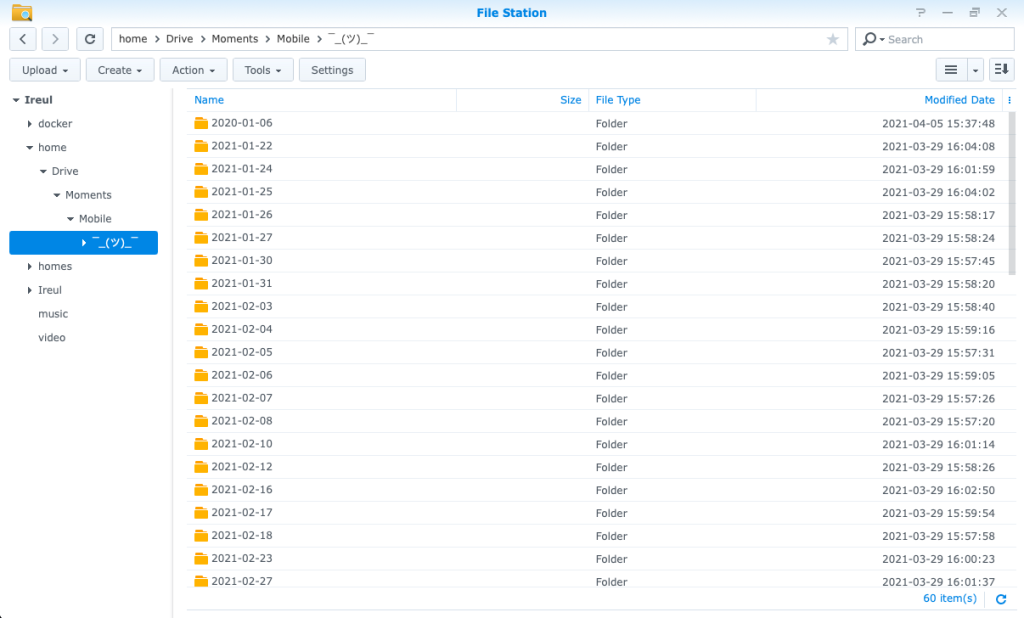The height and width of the screenshot is (618, 1024).
Task: Expand the docker folder in tree
Action: pos(29,124)
